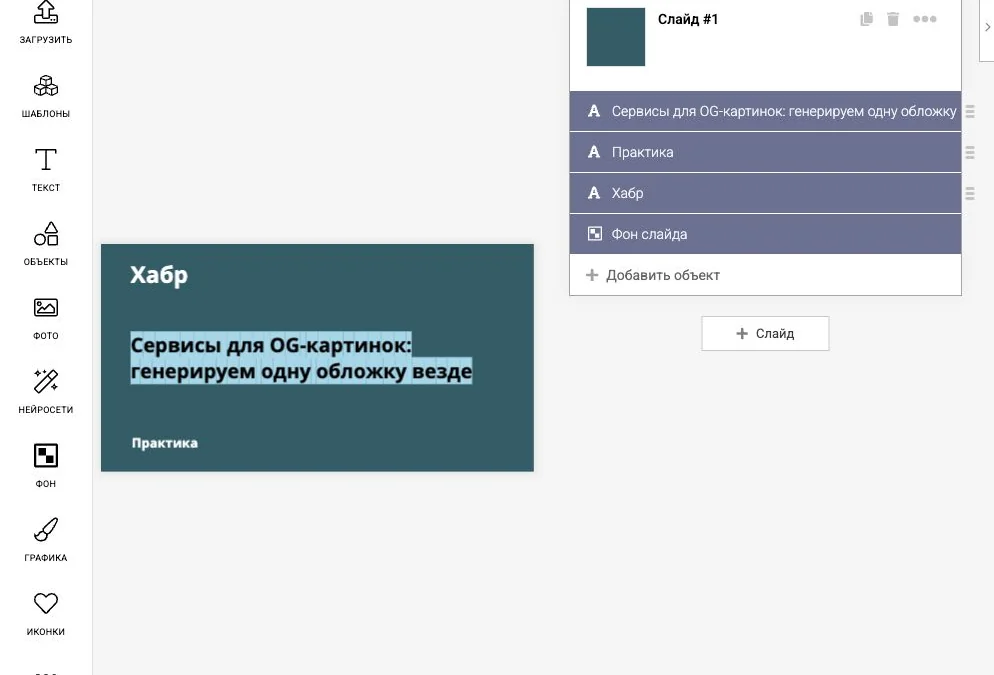Select the layer 'Сервисы для OG-картинок' in list
The width and height of the screenshot is (994, 675).
click(x=765, y=111)
